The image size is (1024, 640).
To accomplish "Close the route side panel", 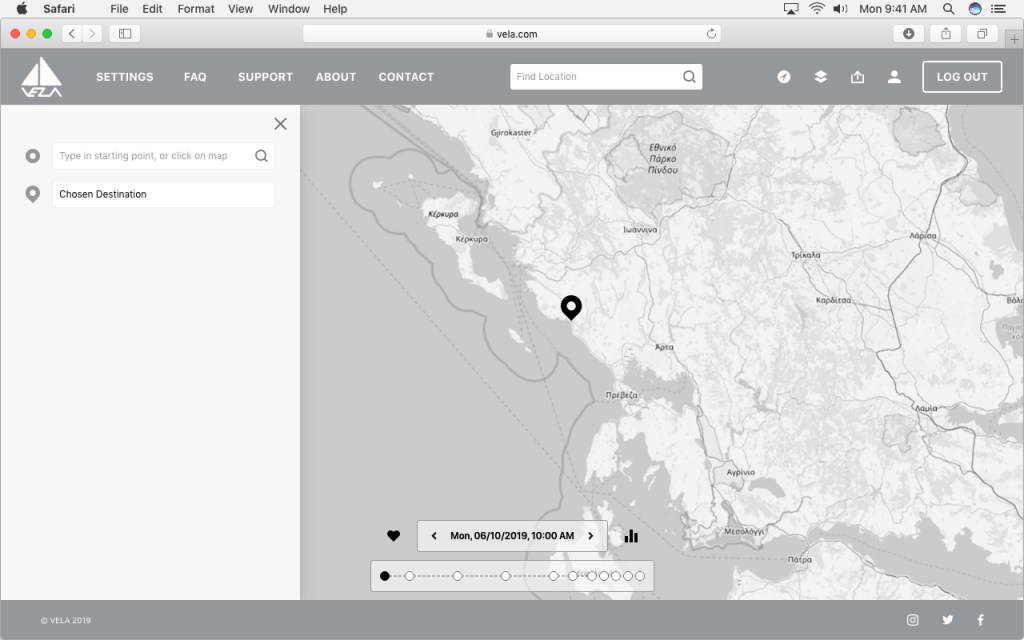I will click(280, 124).
